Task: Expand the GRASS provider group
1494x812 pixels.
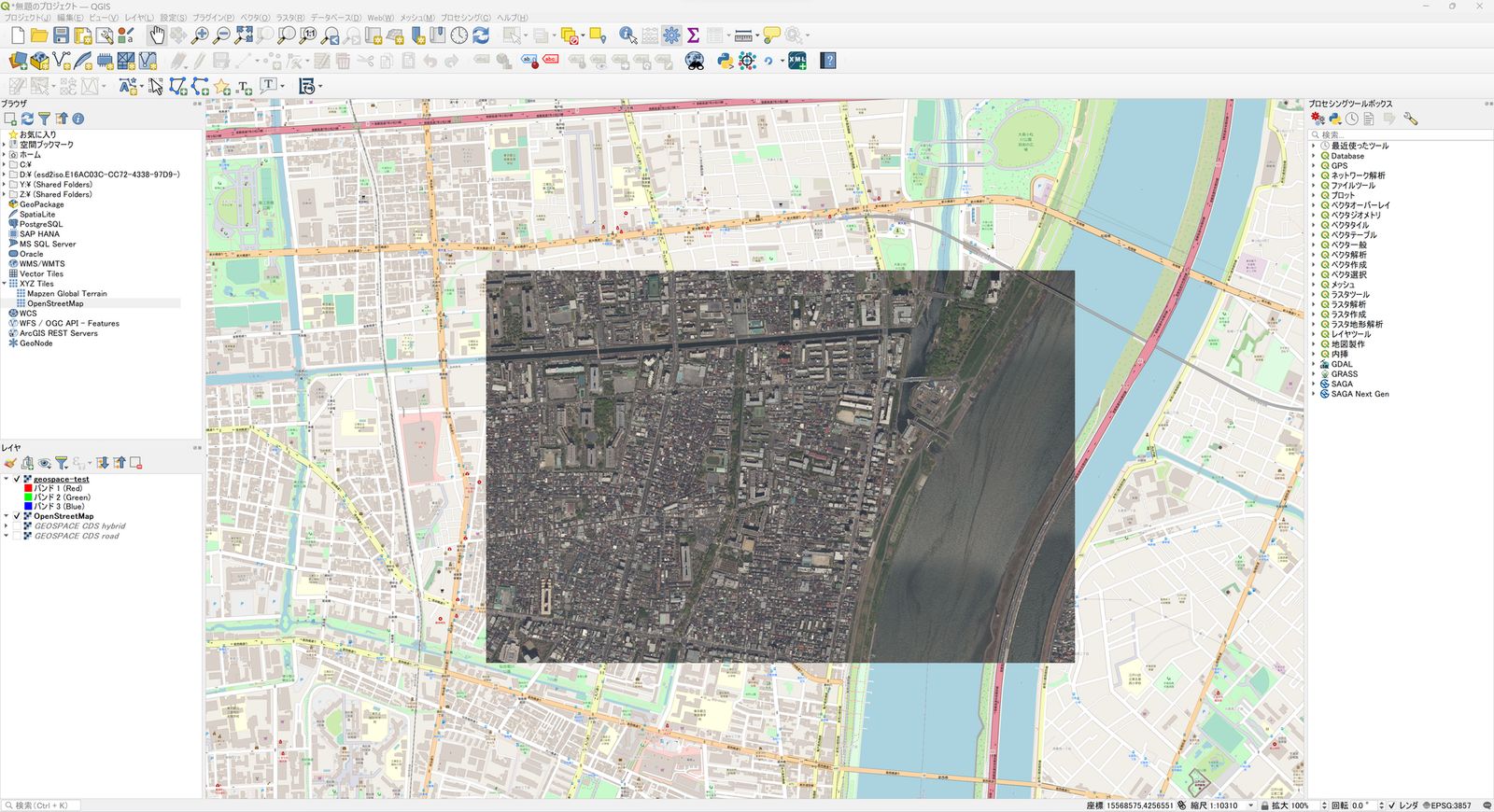Action: 1313,374
